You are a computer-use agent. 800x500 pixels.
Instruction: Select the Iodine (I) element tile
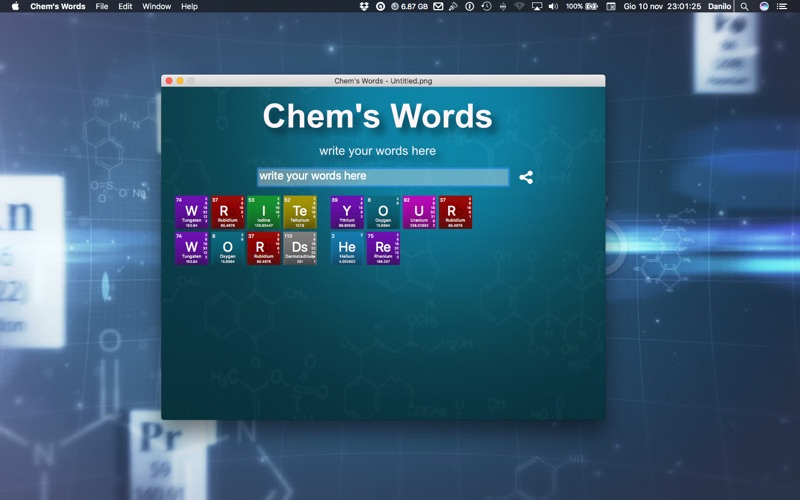264,212
